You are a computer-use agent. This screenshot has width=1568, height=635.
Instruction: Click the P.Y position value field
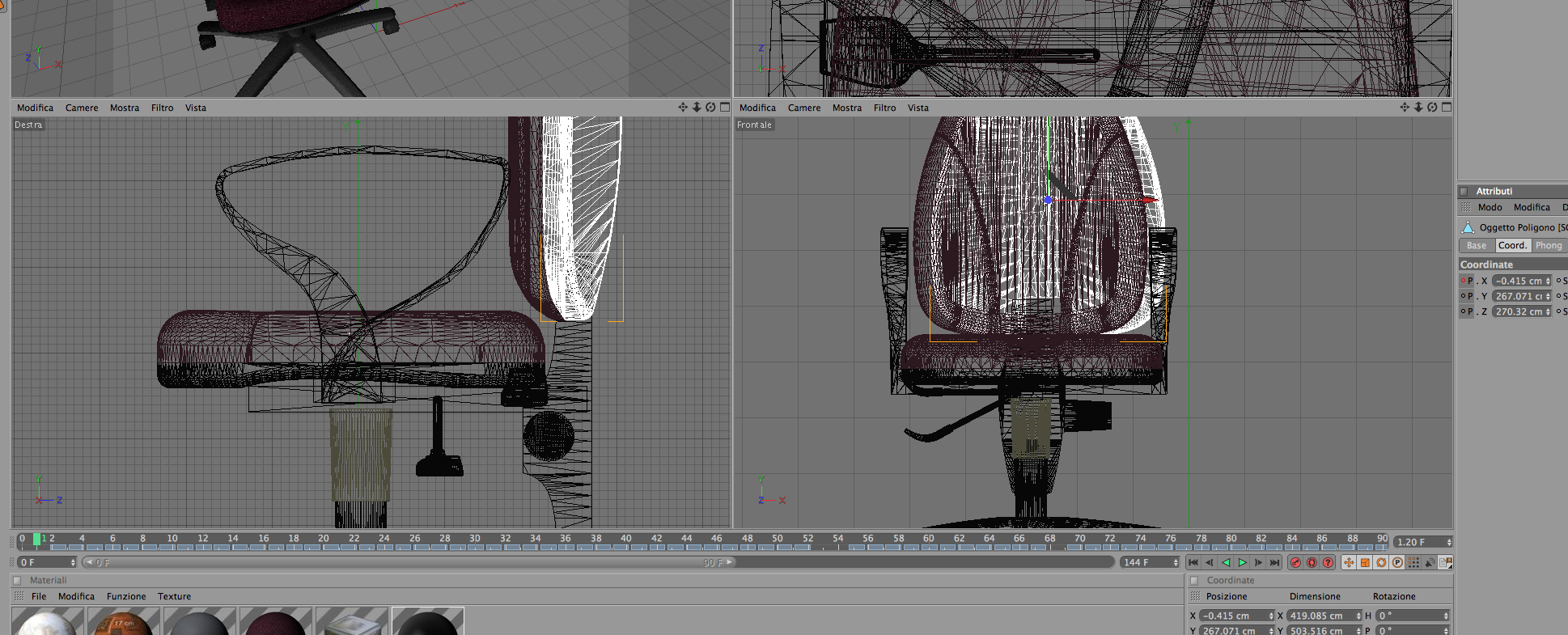point(1522,296)
